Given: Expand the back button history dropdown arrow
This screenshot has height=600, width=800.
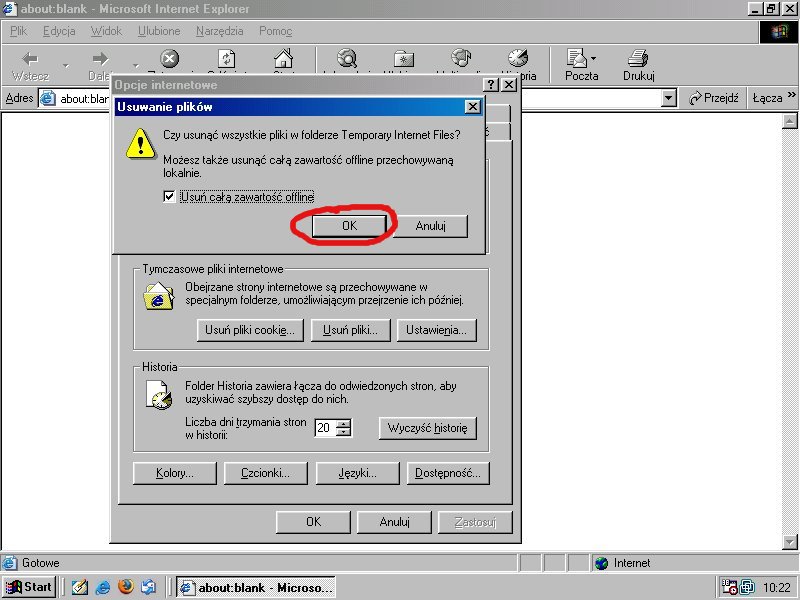Looking at the screenshot, I should coord(65,65).
